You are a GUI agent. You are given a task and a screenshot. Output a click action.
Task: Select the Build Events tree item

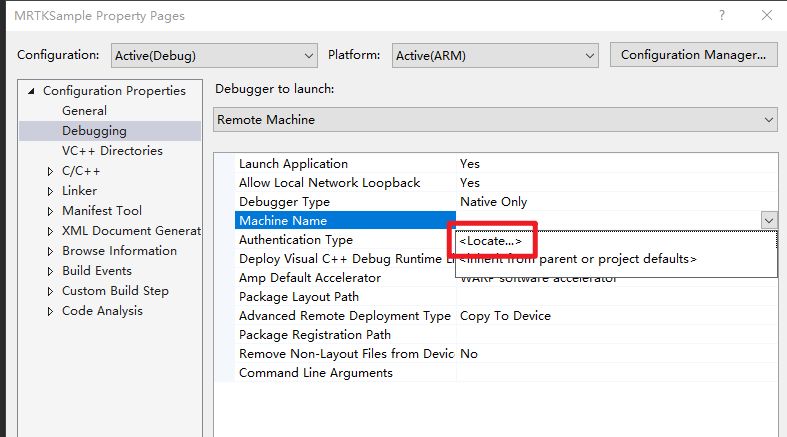click(97, 271)
